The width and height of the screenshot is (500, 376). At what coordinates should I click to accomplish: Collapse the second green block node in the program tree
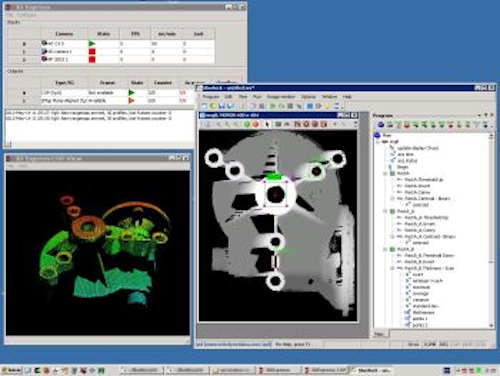[386, 211]
